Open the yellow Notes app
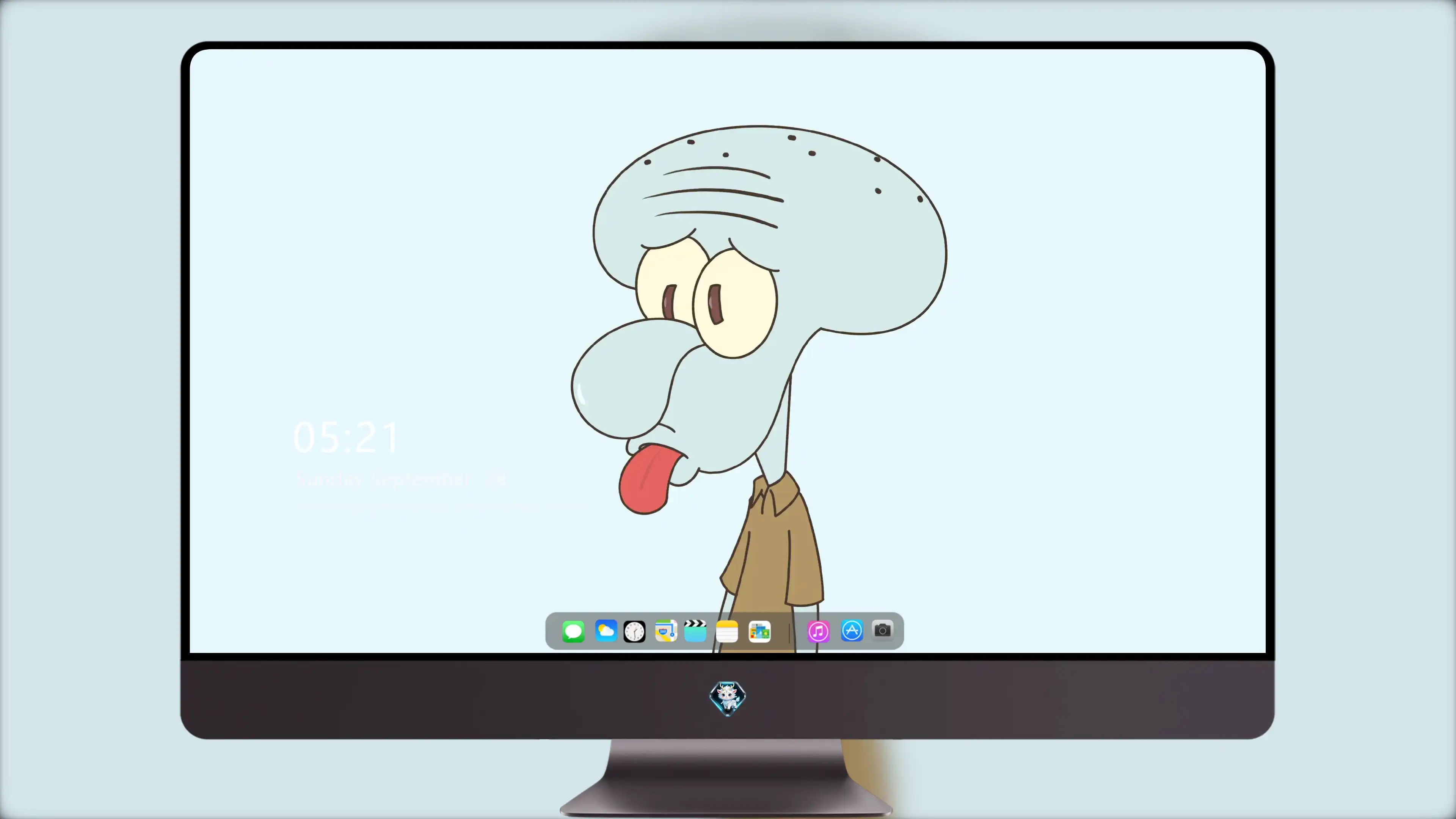Viewport: 1456px width, 819px height. tap(727, 631)
